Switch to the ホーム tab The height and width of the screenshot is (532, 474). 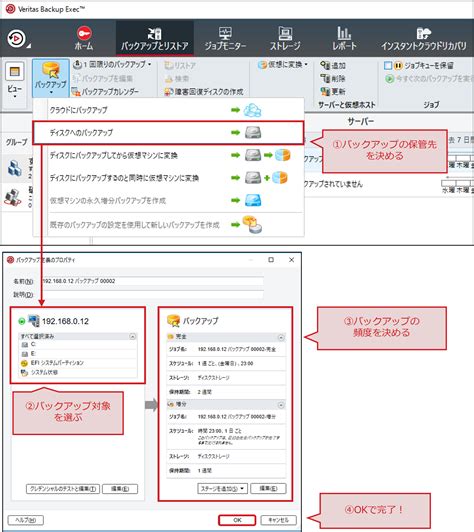point(84,38)
